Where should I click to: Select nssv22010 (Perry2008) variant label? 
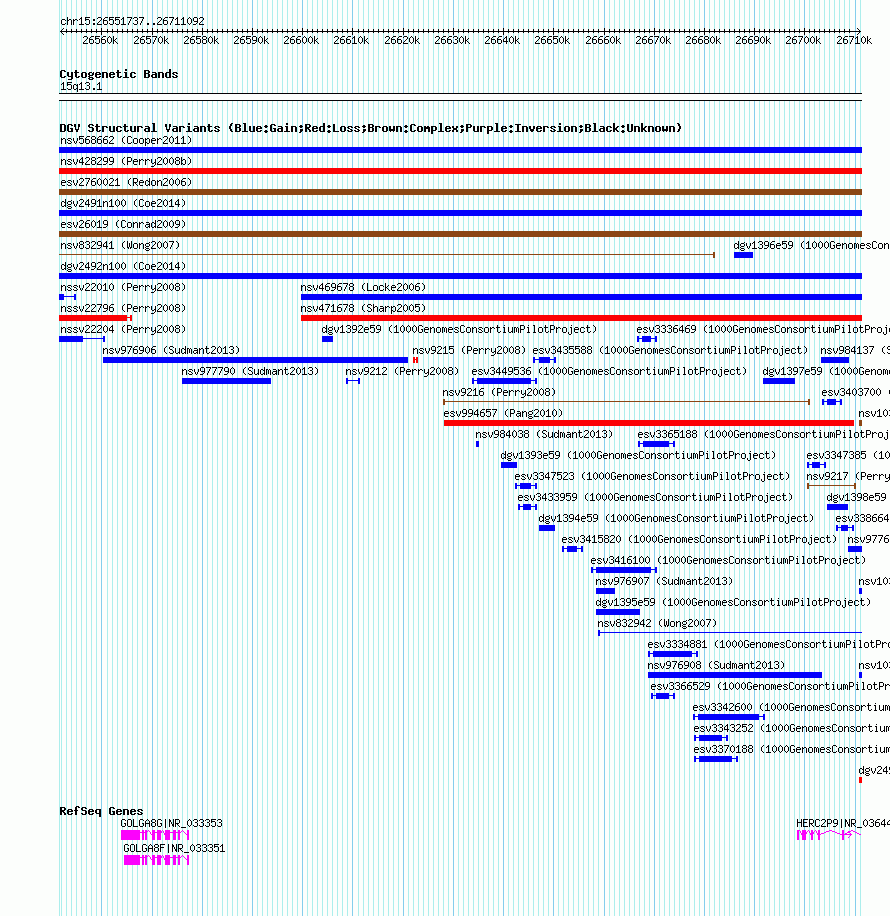coord(123,287)
